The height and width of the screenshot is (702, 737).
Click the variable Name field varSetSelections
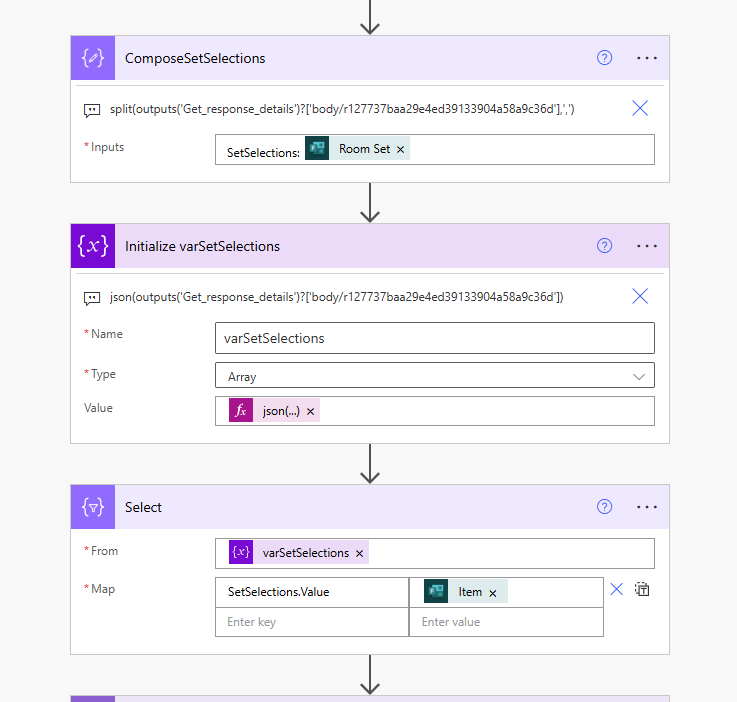pyautogui.click(x=434, y=338)
